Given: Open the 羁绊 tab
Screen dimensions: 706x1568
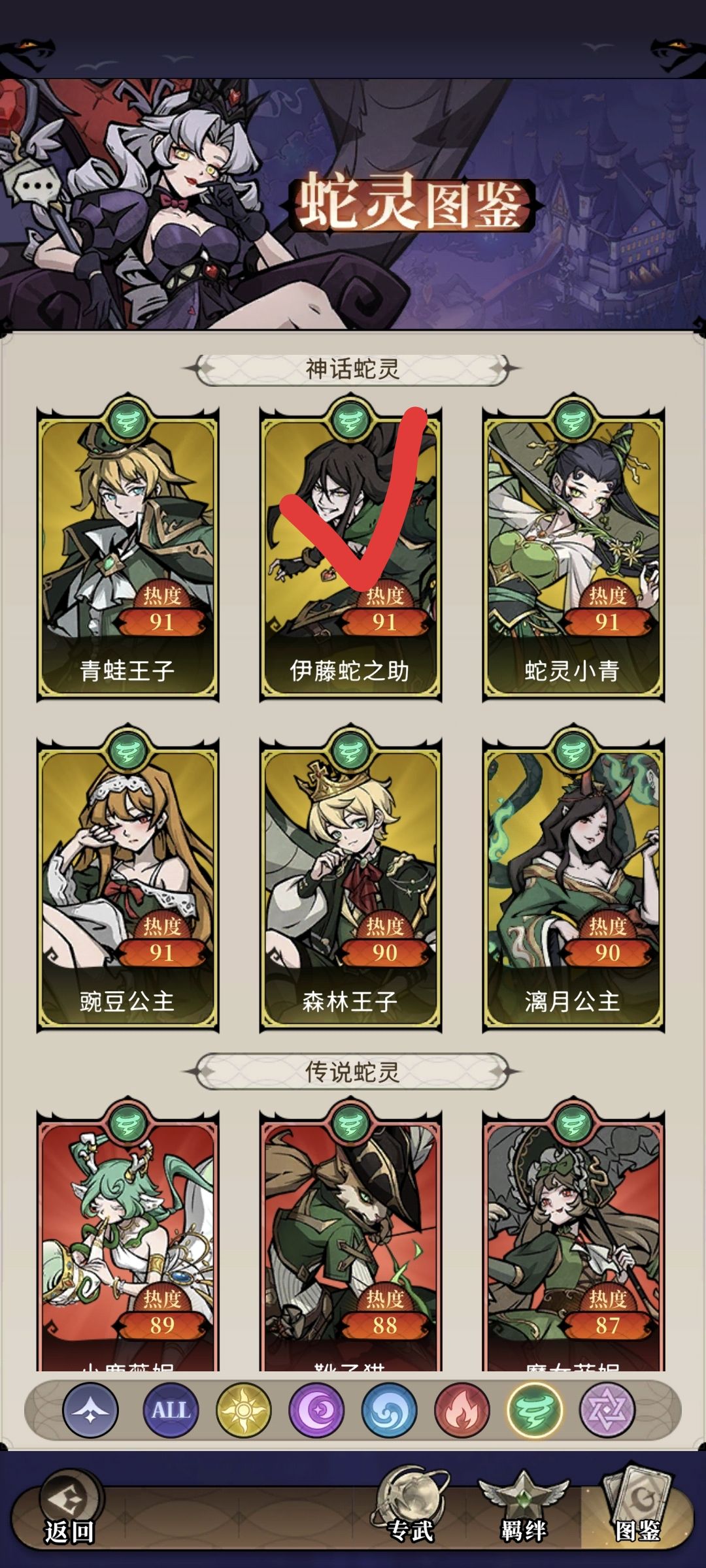Looking at the screenshot, I should (523, 1509).
